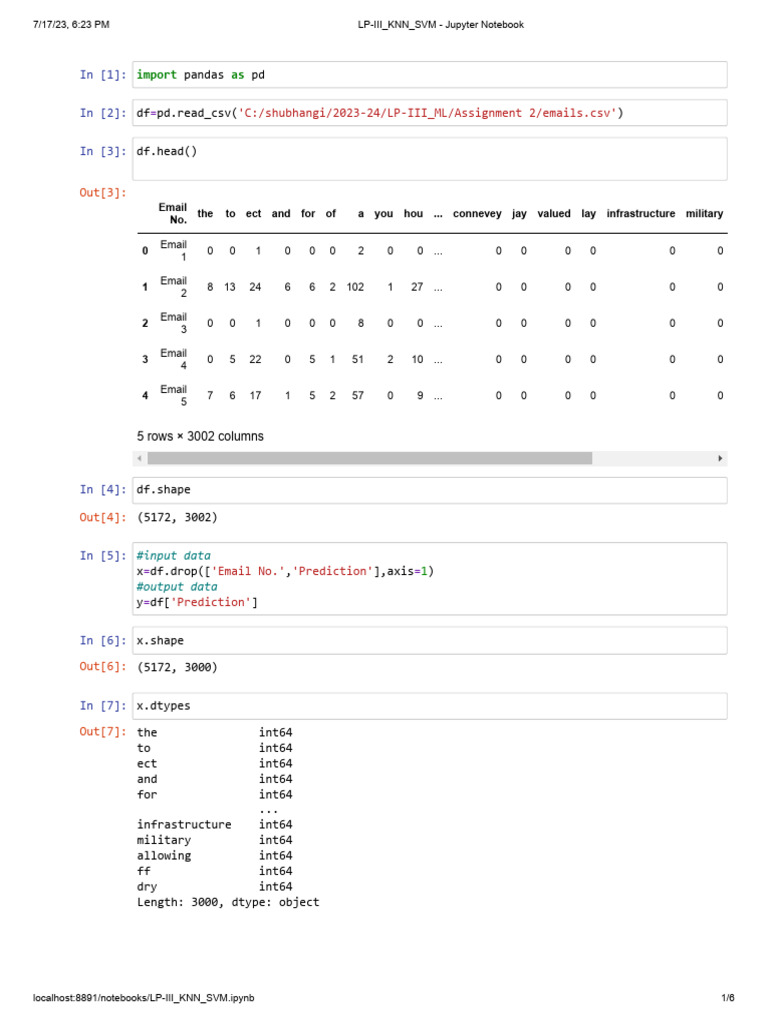768x1024 pixels.
Task: Click the timestamp '7/17/23, 6:23 PM'
Action: click(x=71, y=25)
